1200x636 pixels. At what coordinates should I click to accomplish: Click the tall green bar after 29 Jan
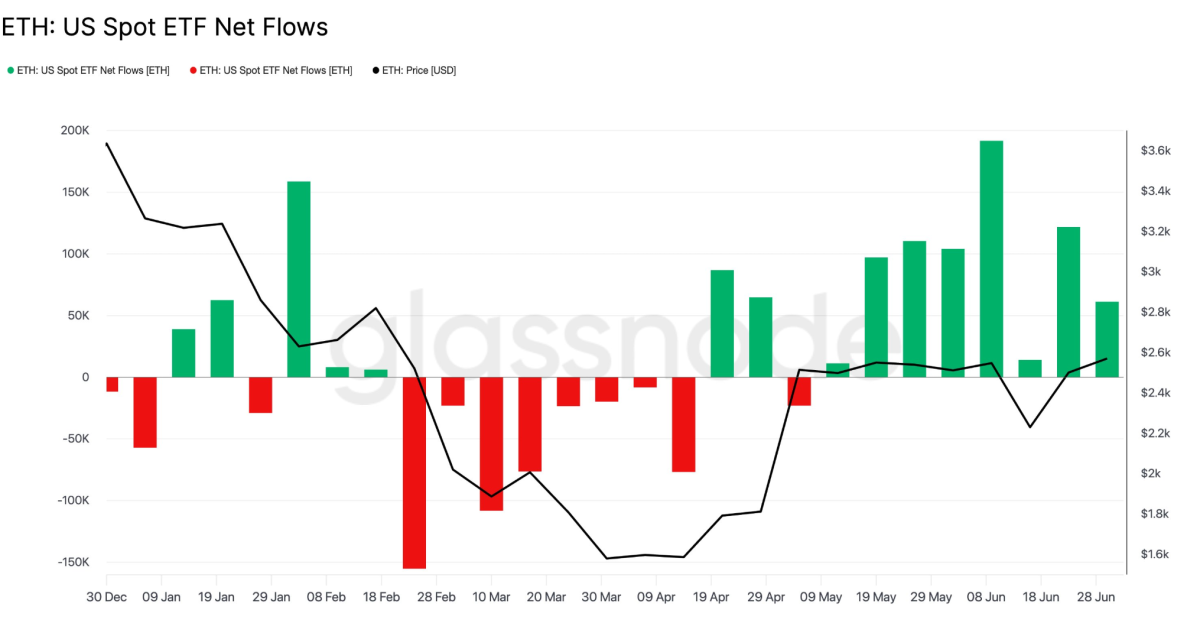click(299, 279)
